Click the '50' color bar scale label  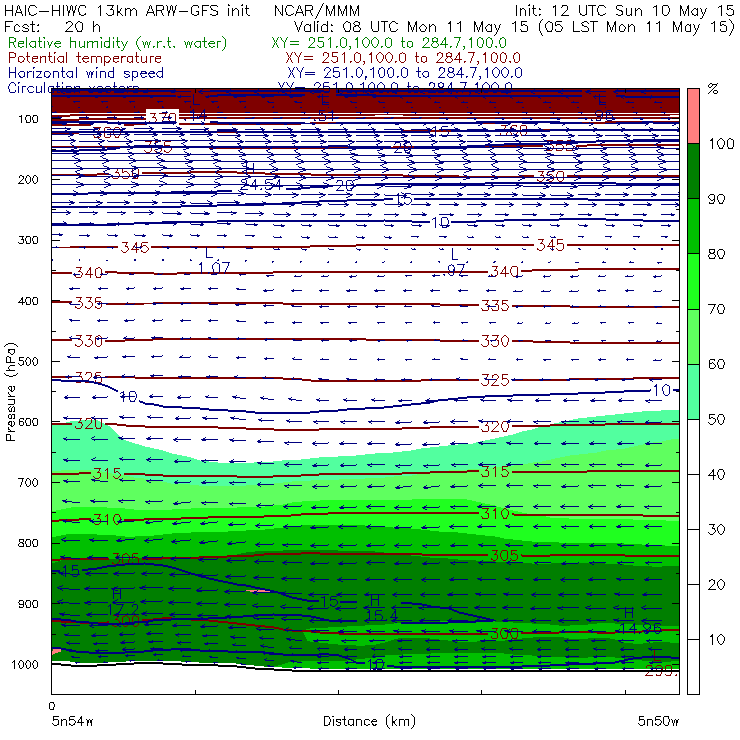716,419
